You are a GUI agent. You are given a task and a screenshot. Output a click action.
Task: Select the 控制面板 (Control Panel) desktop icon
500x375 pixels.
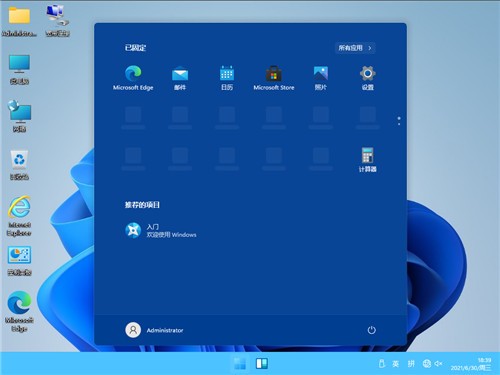(x=19, y=261)
